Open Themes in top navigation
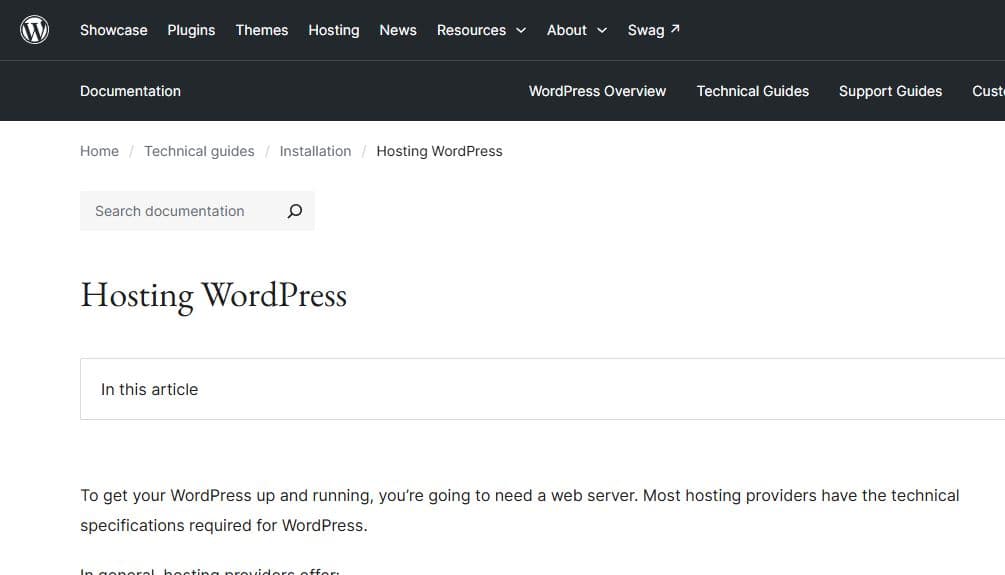The image size is (1005, 575). coord(262,30)
